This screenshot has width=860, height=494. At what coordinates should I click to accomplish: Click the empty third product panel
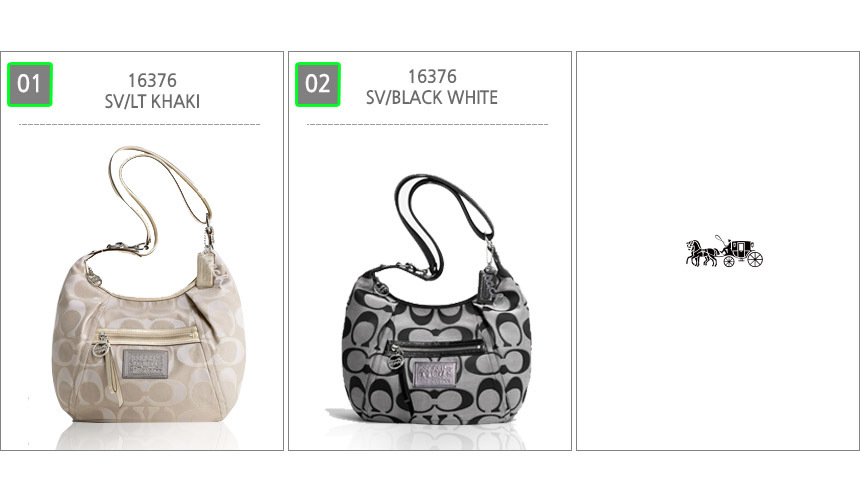point(718,251)
